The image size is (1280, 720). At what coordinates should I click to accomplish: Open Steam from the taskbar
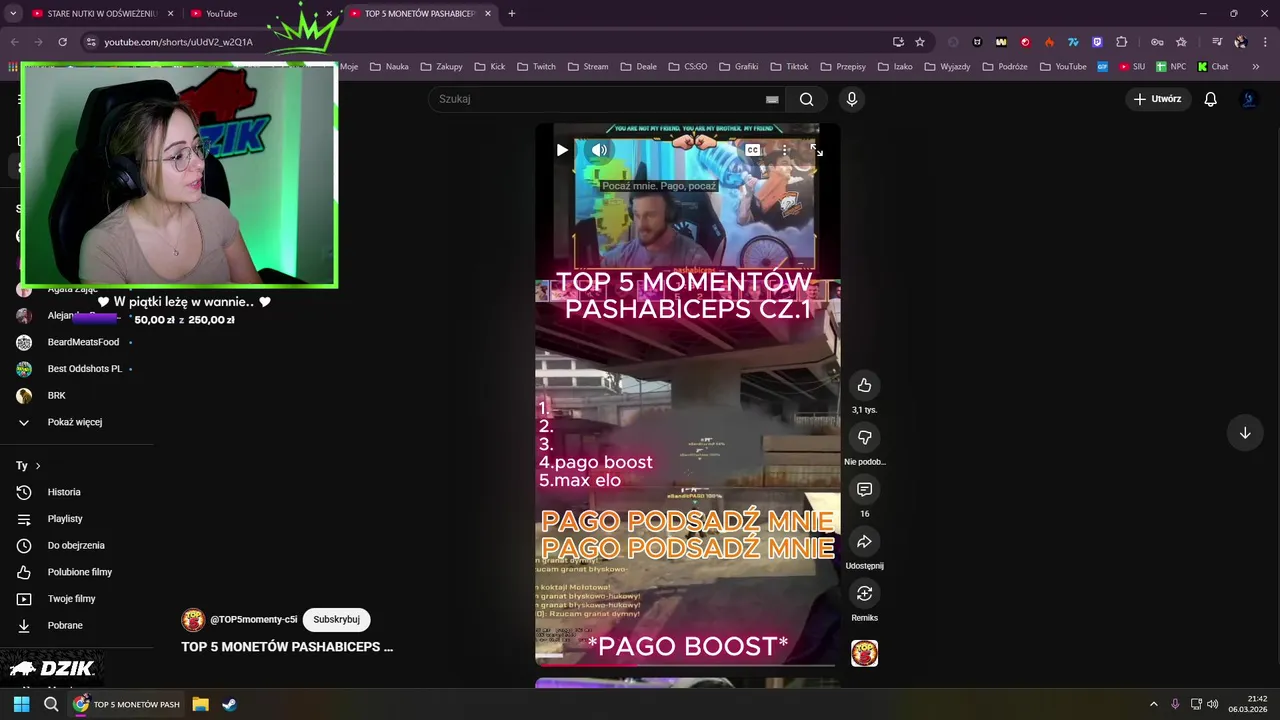[229, 704]
